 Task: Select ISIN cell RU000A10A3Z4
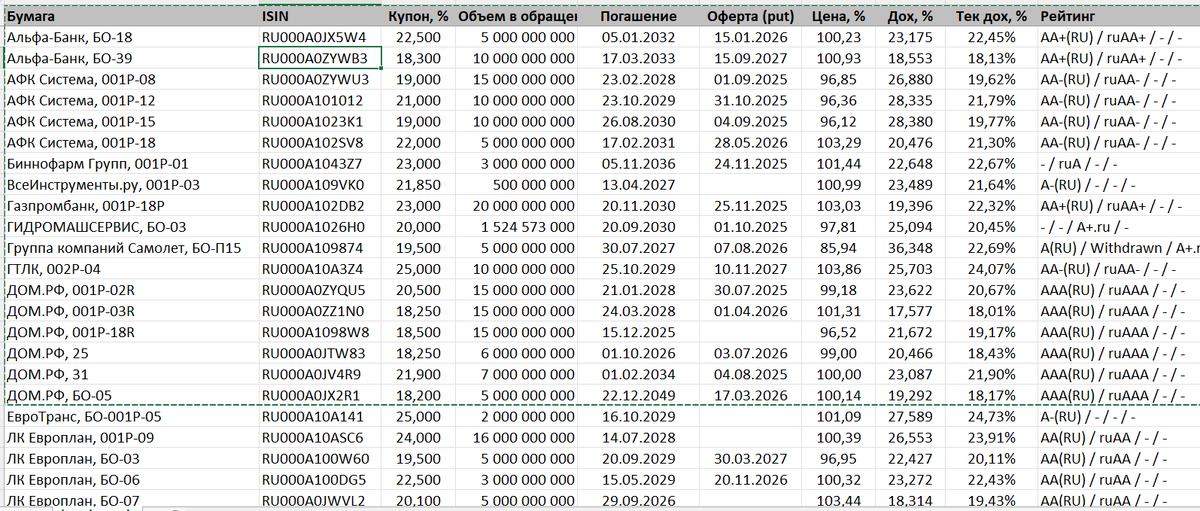320,269
